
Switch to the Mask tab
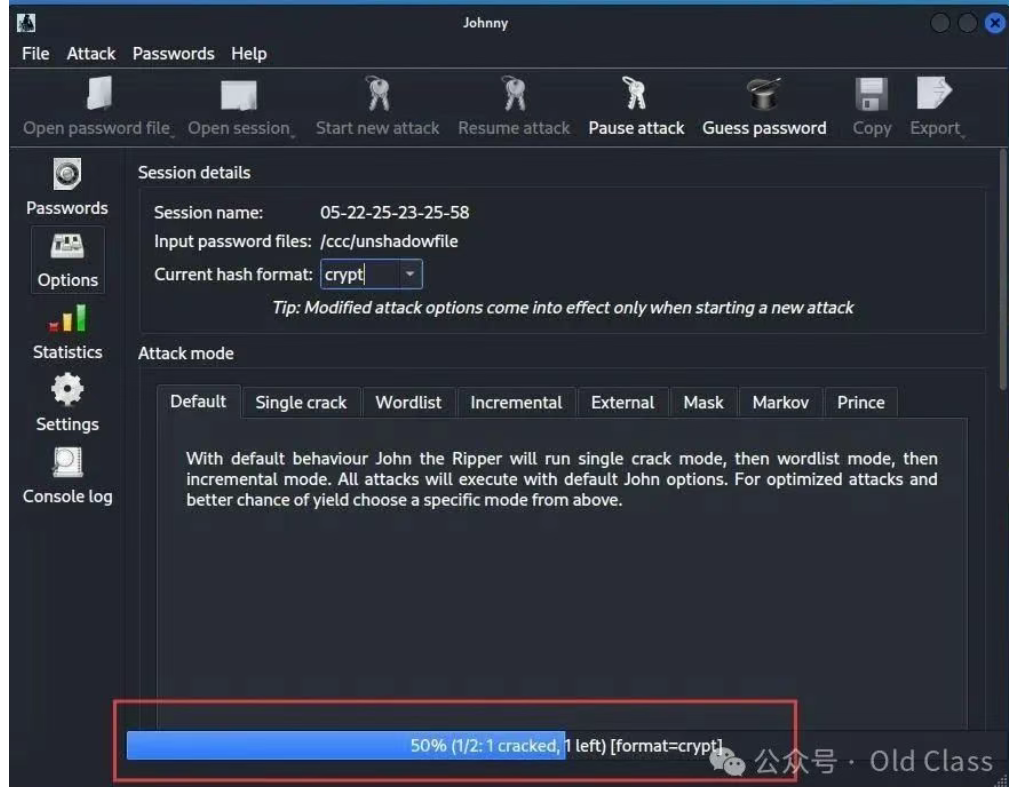click(703, 403)
